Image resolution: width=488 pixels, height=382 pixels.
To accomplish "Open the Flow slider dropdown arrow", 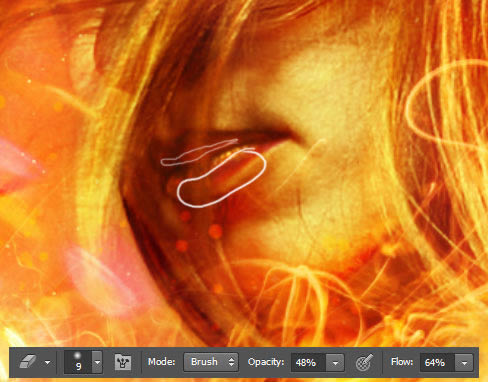I will pos(464,362).
